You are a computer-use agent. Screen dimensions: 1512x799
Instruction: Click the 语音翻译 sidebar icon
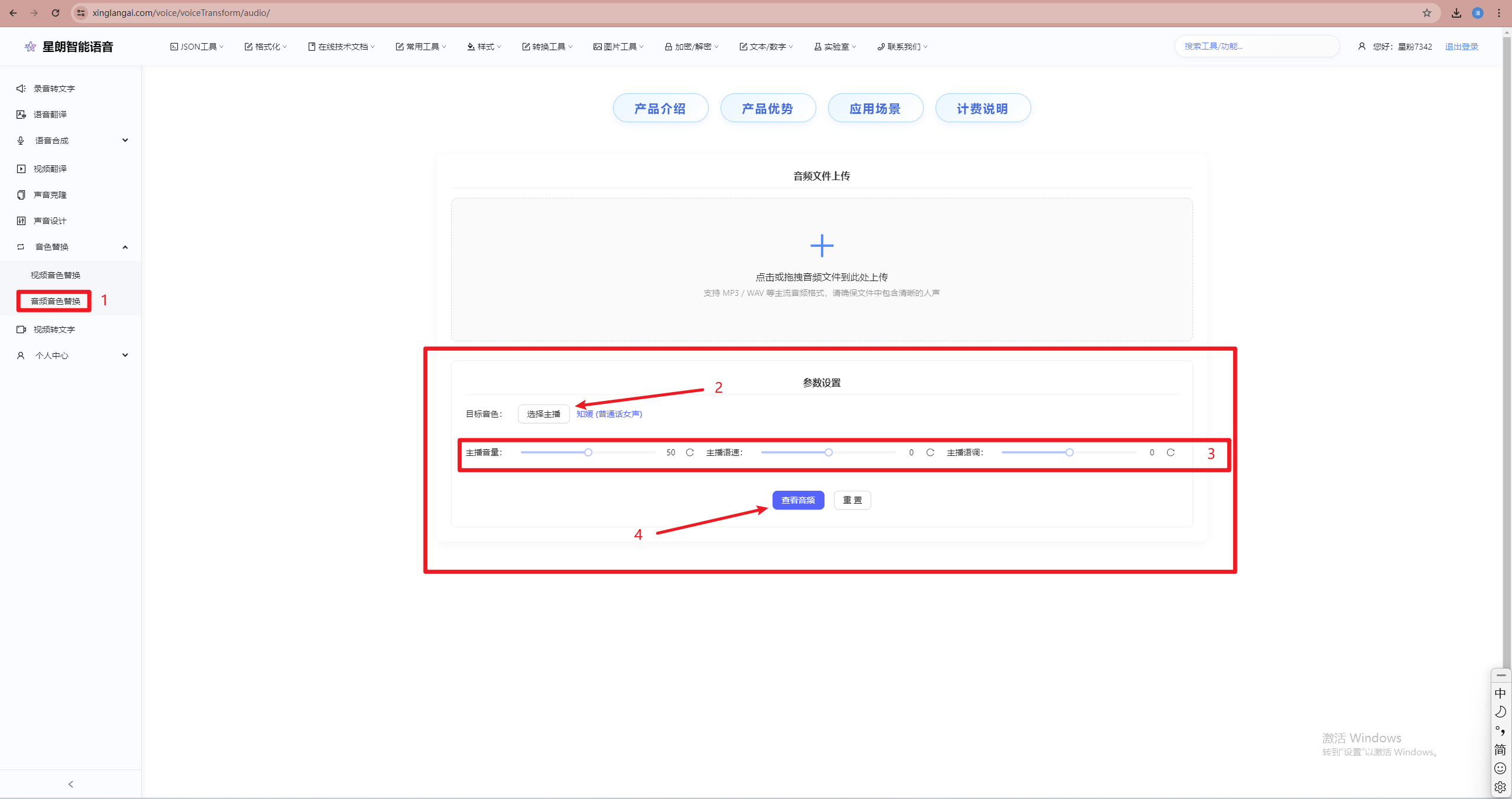pyautogui.click(x=21, y=115)
